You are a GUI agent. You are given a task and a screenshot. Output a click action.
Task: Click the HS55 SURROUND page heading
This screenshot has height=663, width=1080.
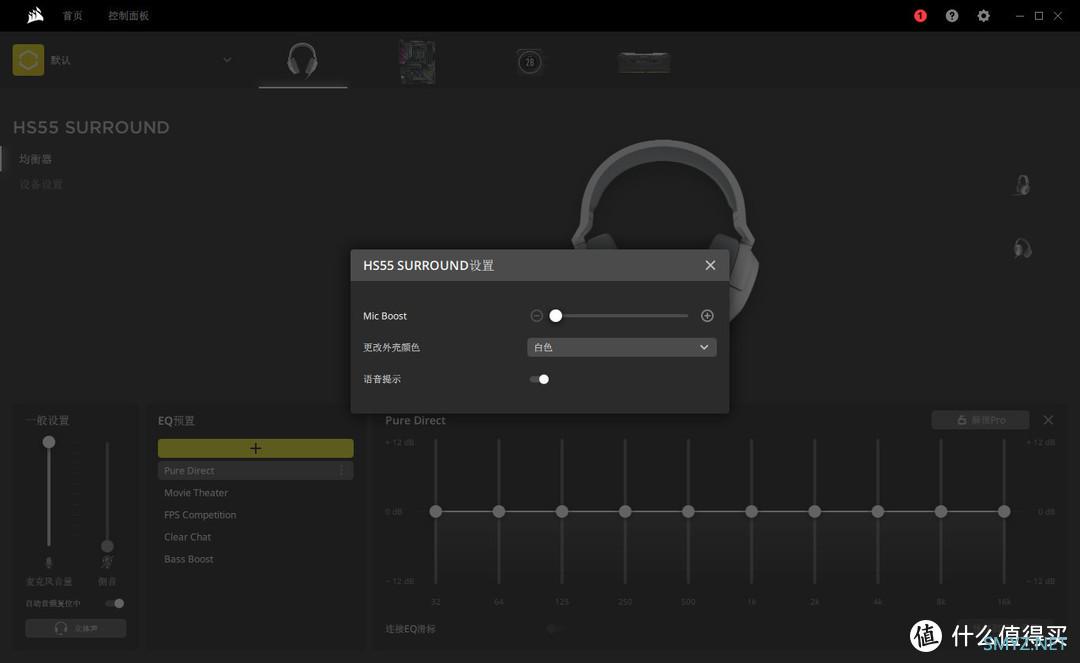click(x=91, y=127)
